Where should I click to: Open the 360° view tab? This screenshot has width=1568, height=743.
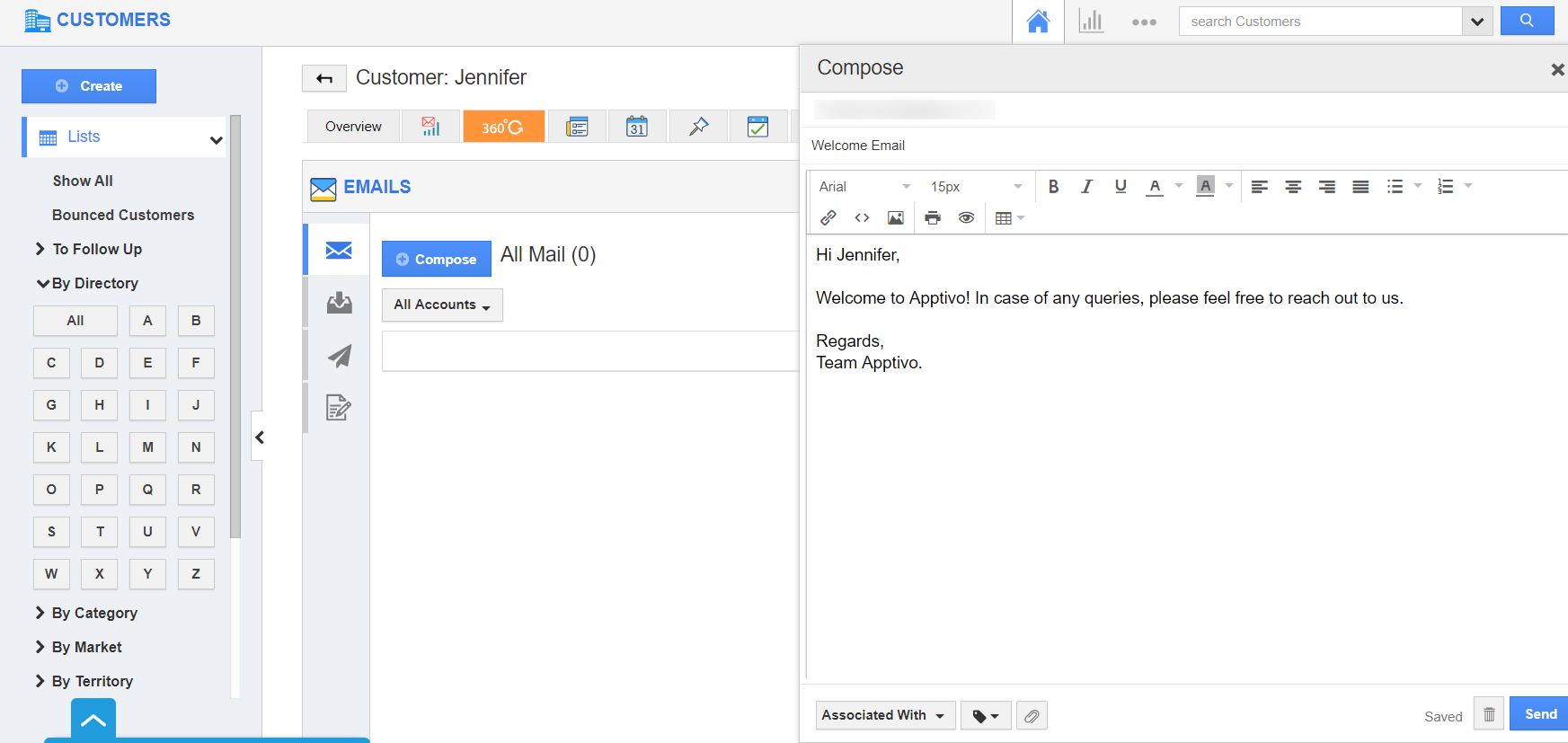(x=503, y=127)
